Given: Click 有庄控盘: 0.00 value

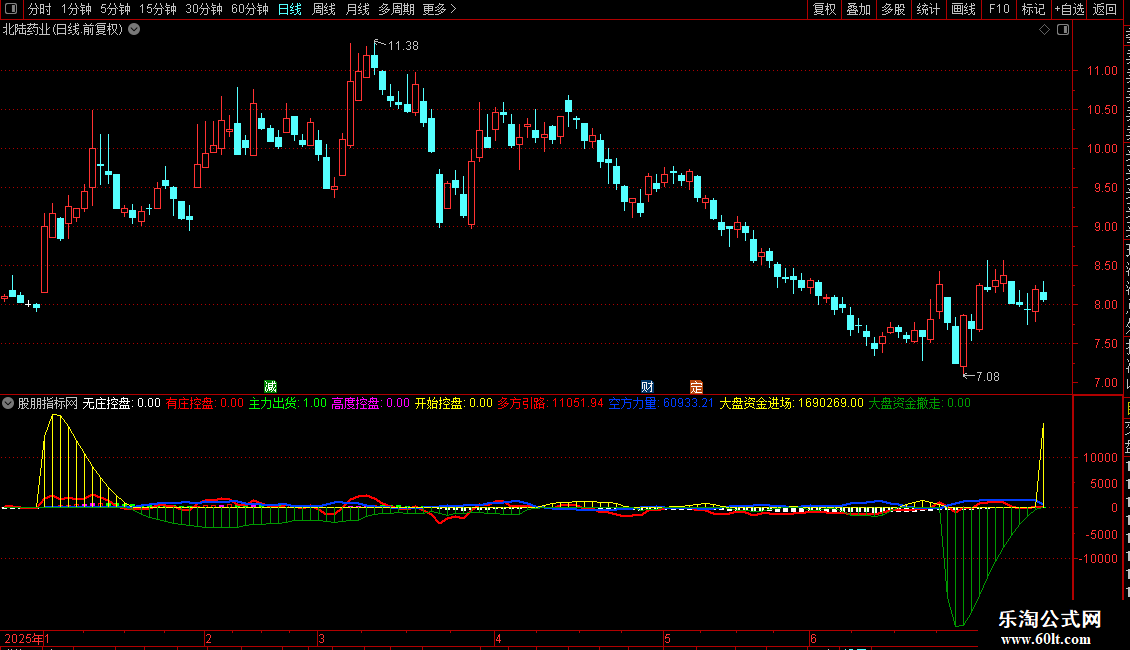Looking at the screenshot, I should pyautogui.click(x=205, y=404).
